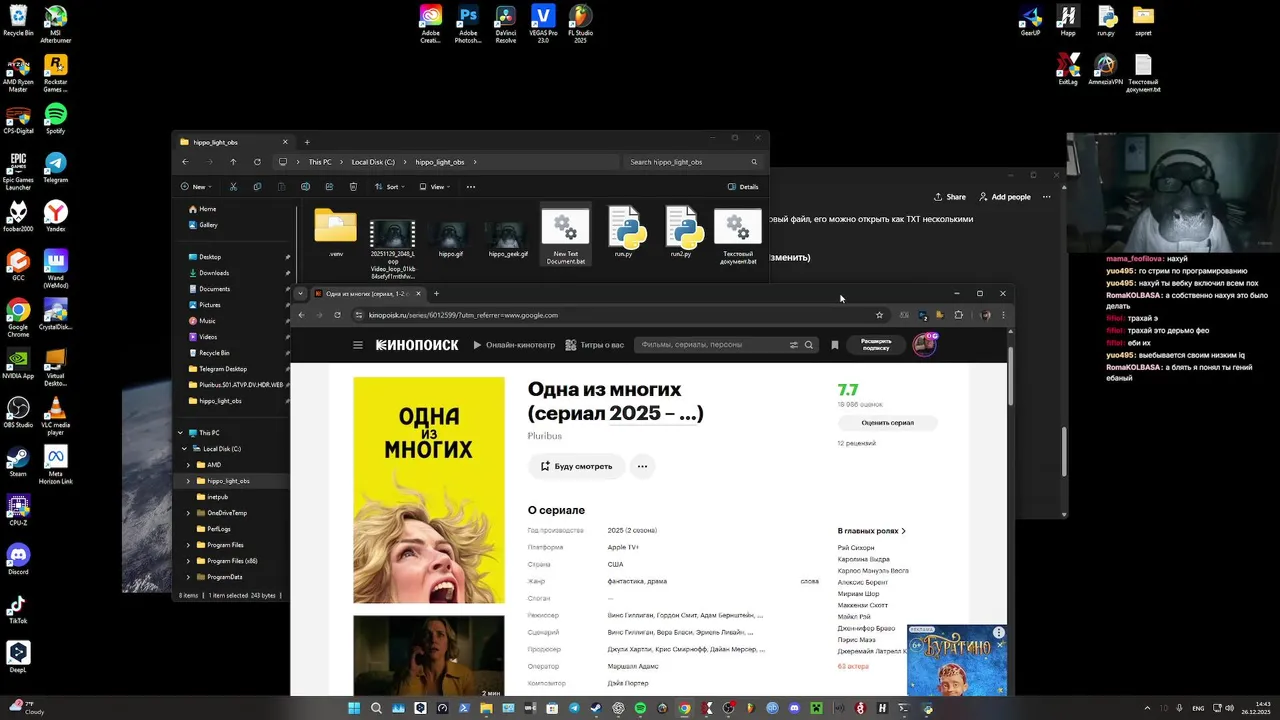Open Титры о вас section
Image resolution: width=1280 pixels, height=720 pixels.
click(x=595, y=345)
